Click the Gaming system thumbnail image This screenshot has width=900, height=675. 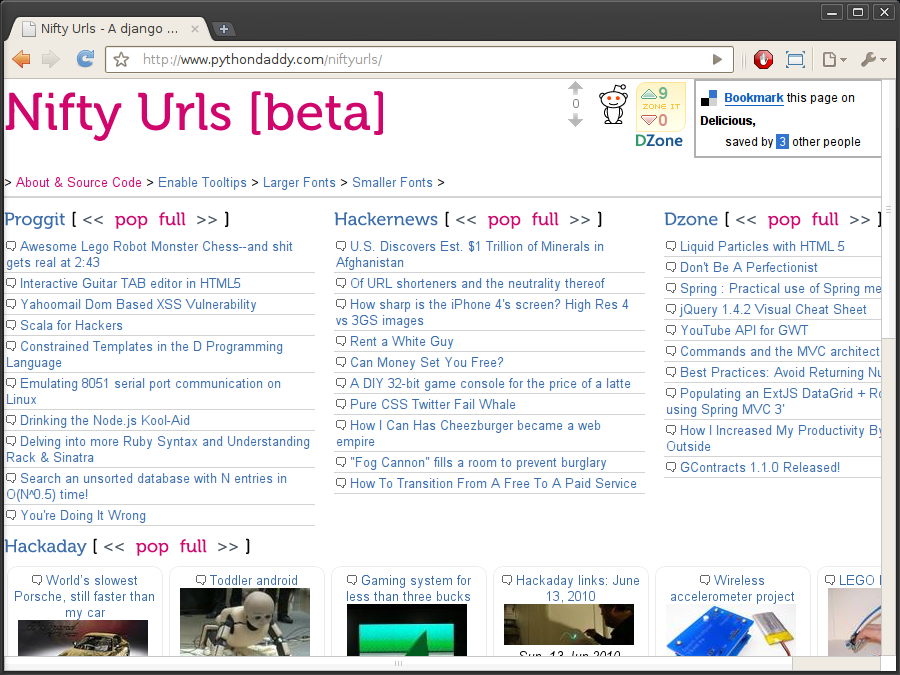click(407, 630)
